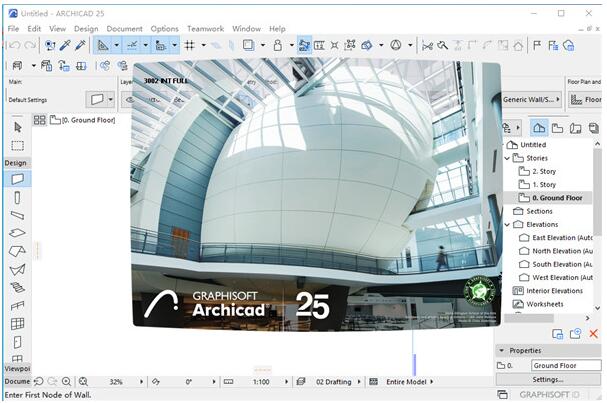Image resolution: width=607 pixels, height=403 pixels.
Task: Click the Zoom In magnifier icon
Action: click(66, 382)
